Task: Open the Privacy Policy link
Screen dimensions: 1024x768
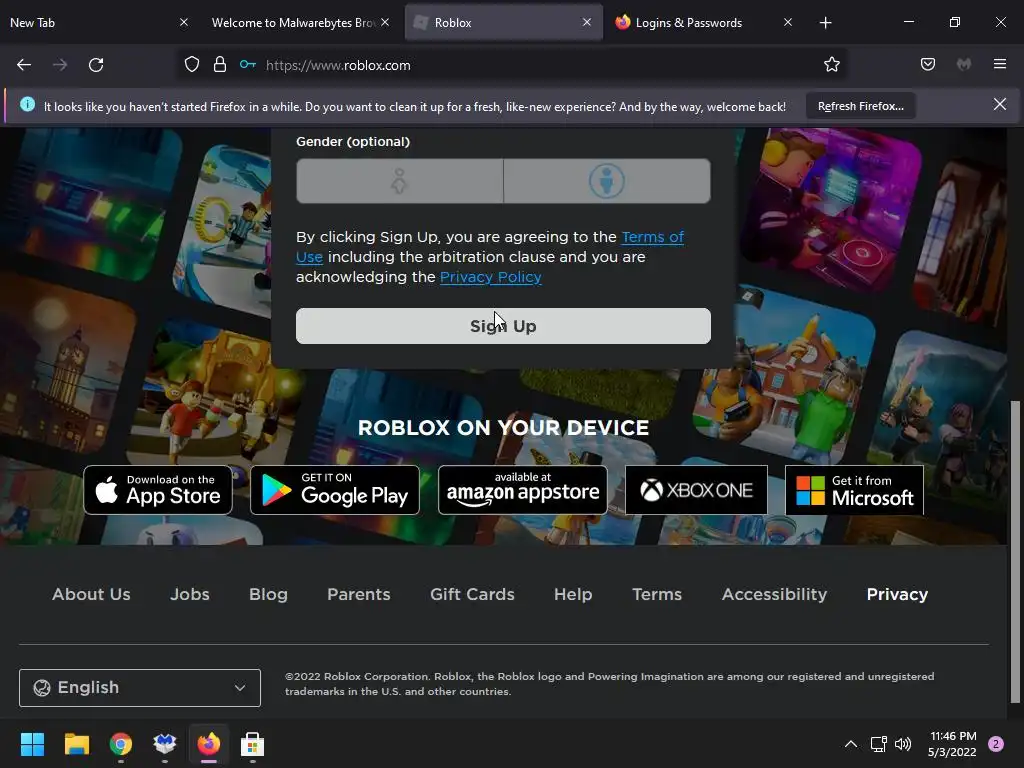Action: [x=490, y=277]
